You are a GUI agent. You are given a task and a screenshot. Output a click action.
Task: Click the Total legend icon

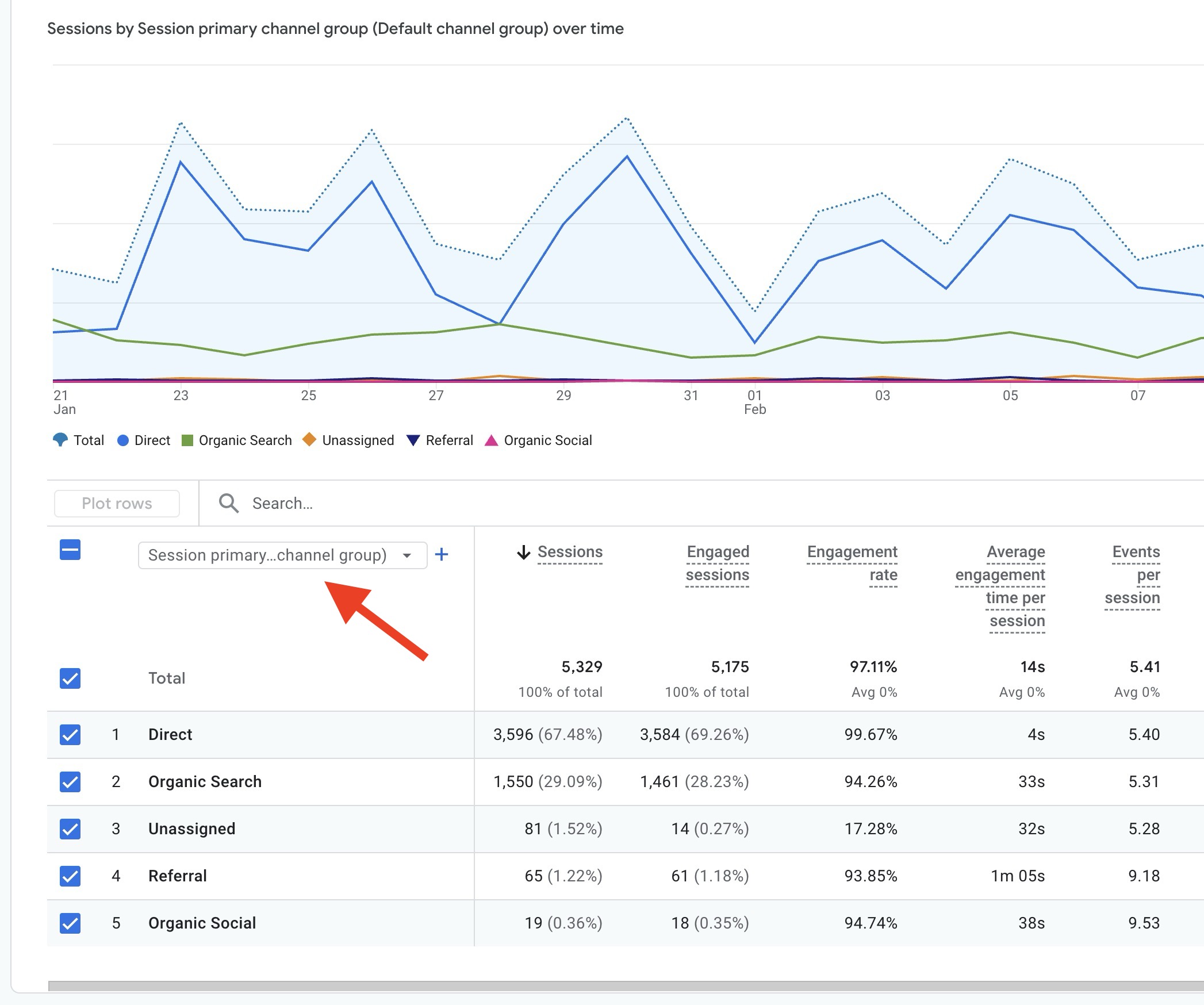60,440
